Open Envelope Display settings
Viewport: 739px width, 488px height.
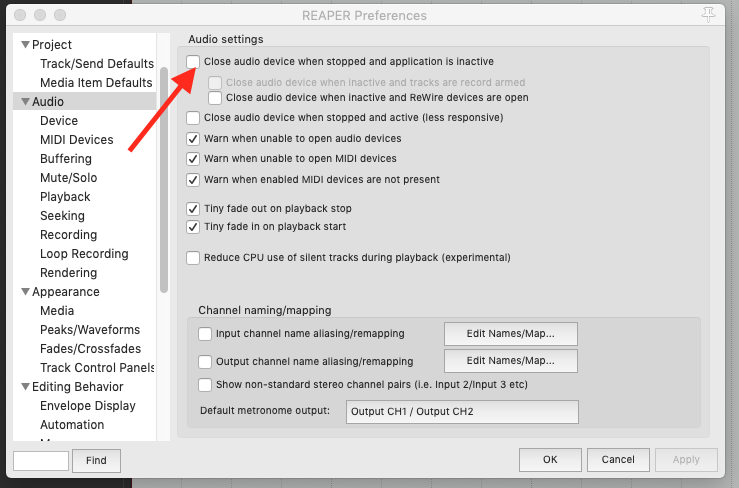(x=88, y=405)
